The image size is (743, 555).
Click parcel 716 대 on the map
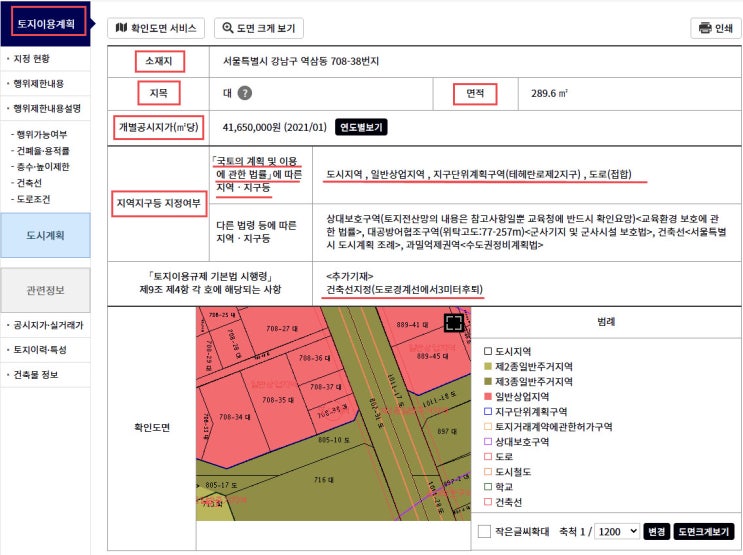tap(324, 480)
